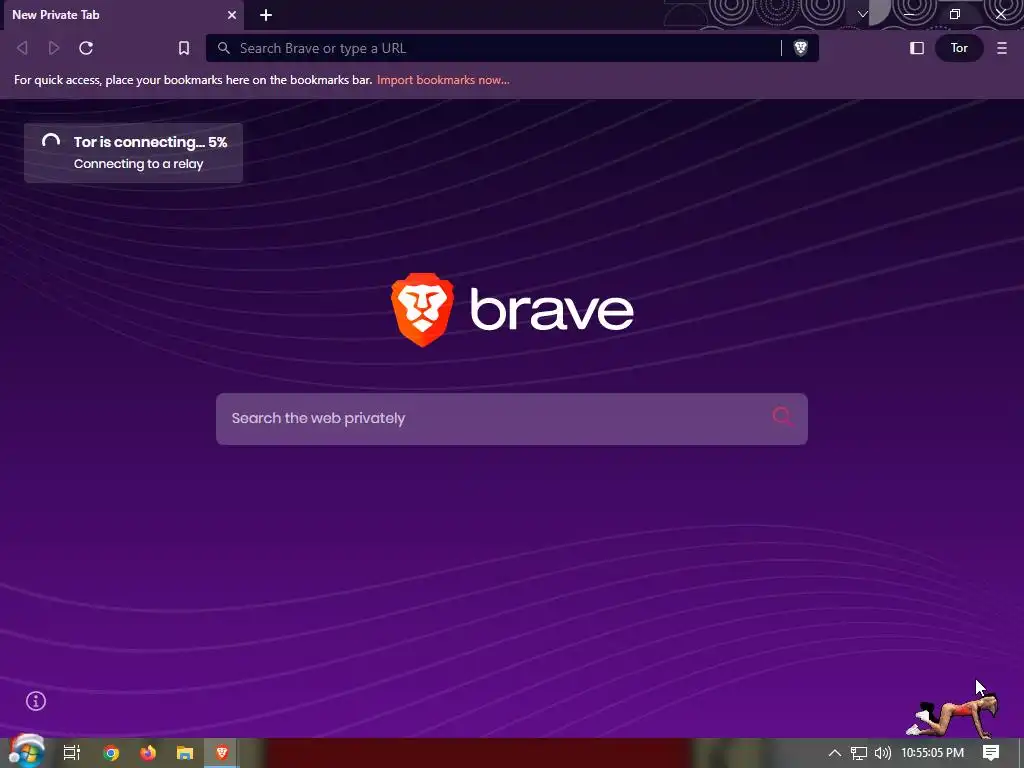Open the network status tray icon
The width and height of the screenshot is (1024, 768).
pos(859,753)
